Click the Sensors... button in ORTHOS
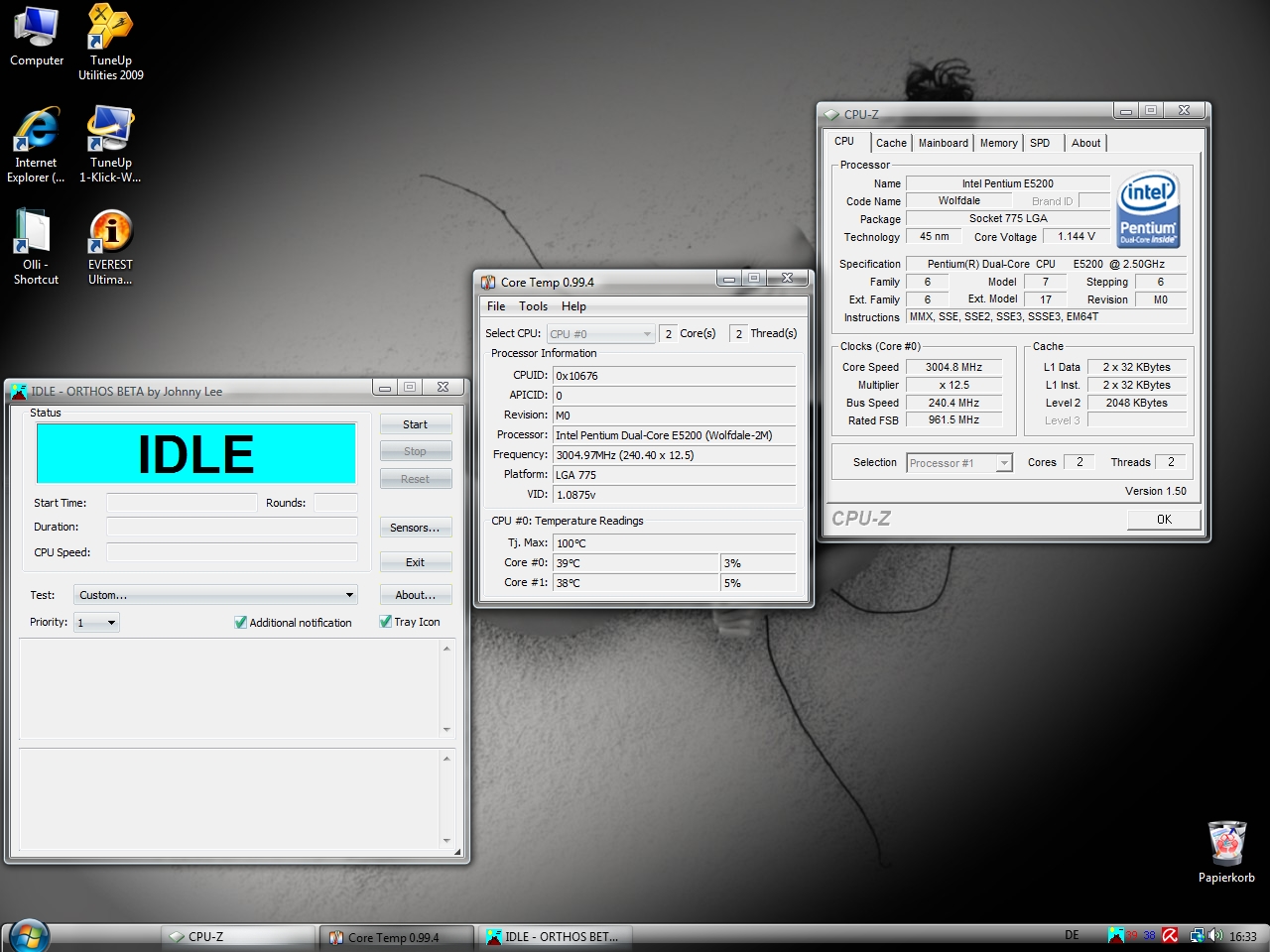The height and width of the screenshot is (952, 1270). [415, 528]
